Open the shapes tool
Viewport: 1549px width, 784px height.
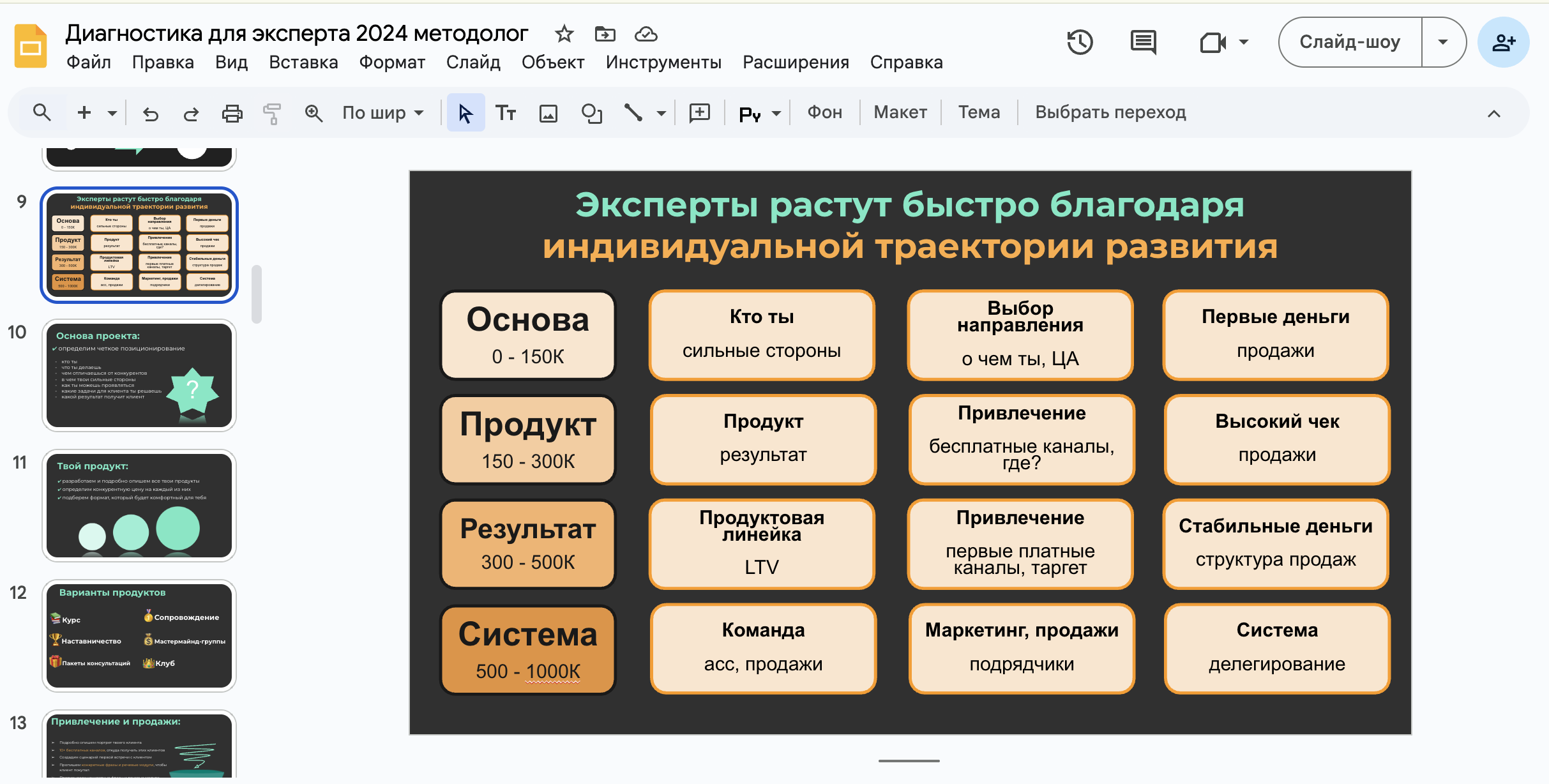click(592, 114)
